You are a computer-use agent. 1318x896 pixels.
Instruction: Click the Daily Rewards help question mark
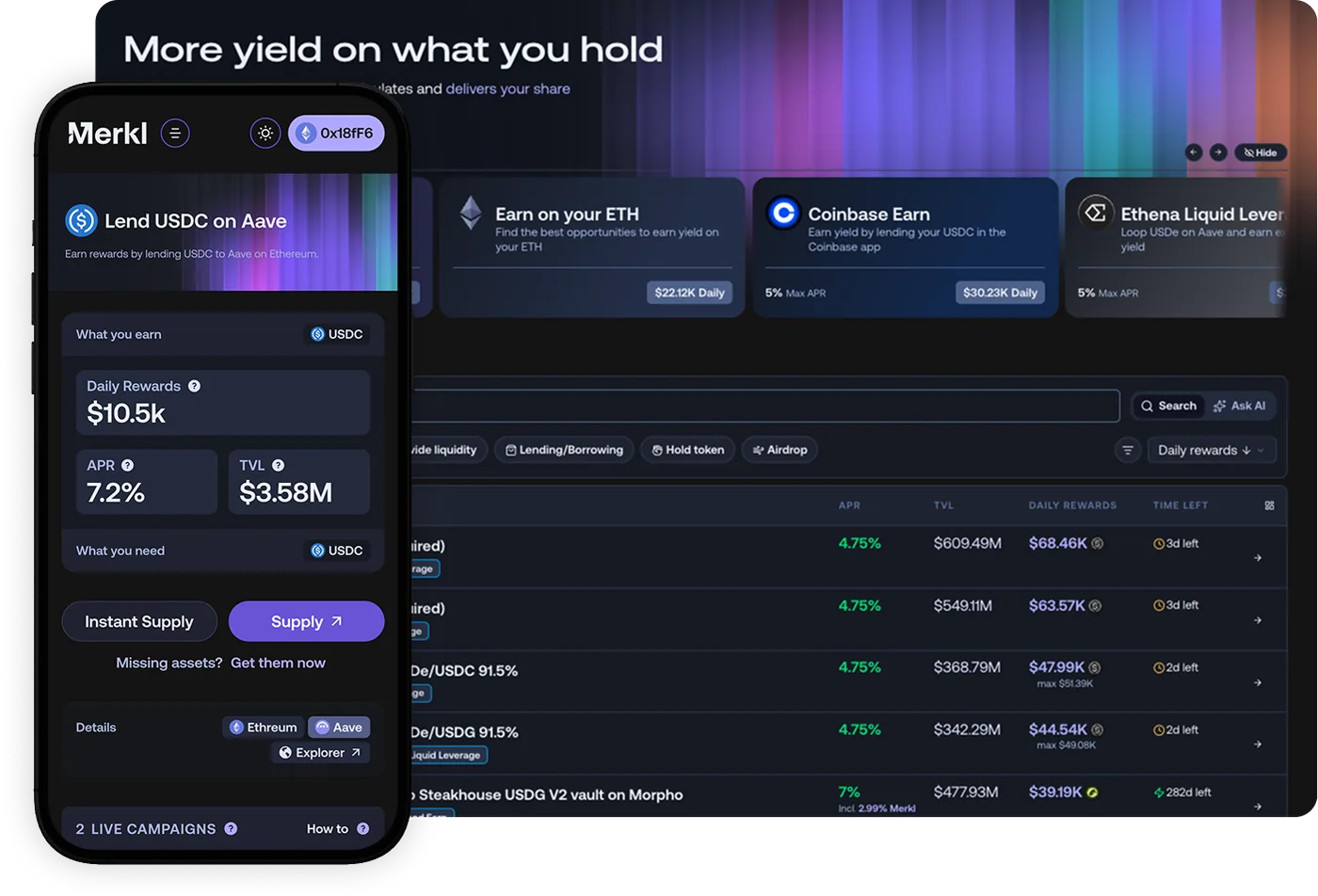pyautogui.click(x=194, y=386)
